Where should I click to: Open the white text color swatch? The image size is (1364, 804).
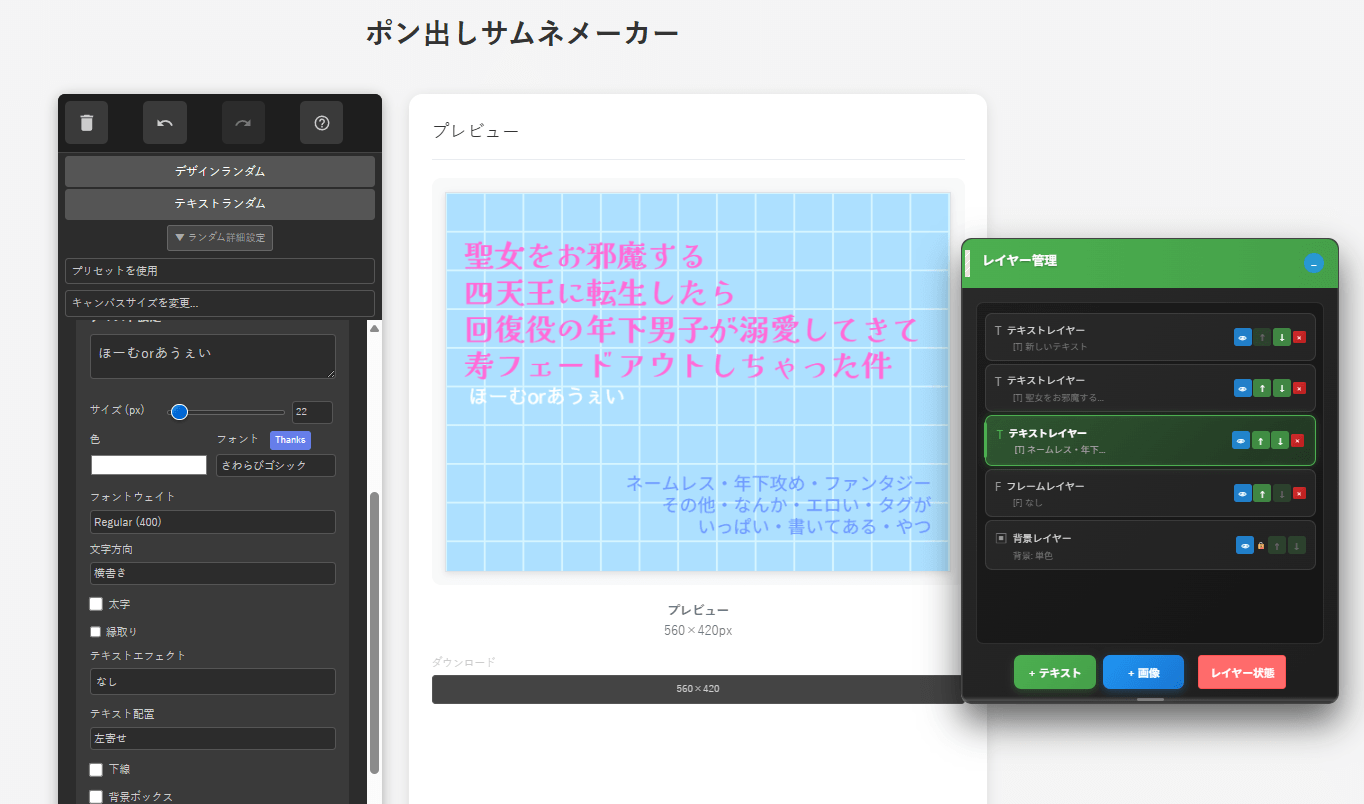149,465
